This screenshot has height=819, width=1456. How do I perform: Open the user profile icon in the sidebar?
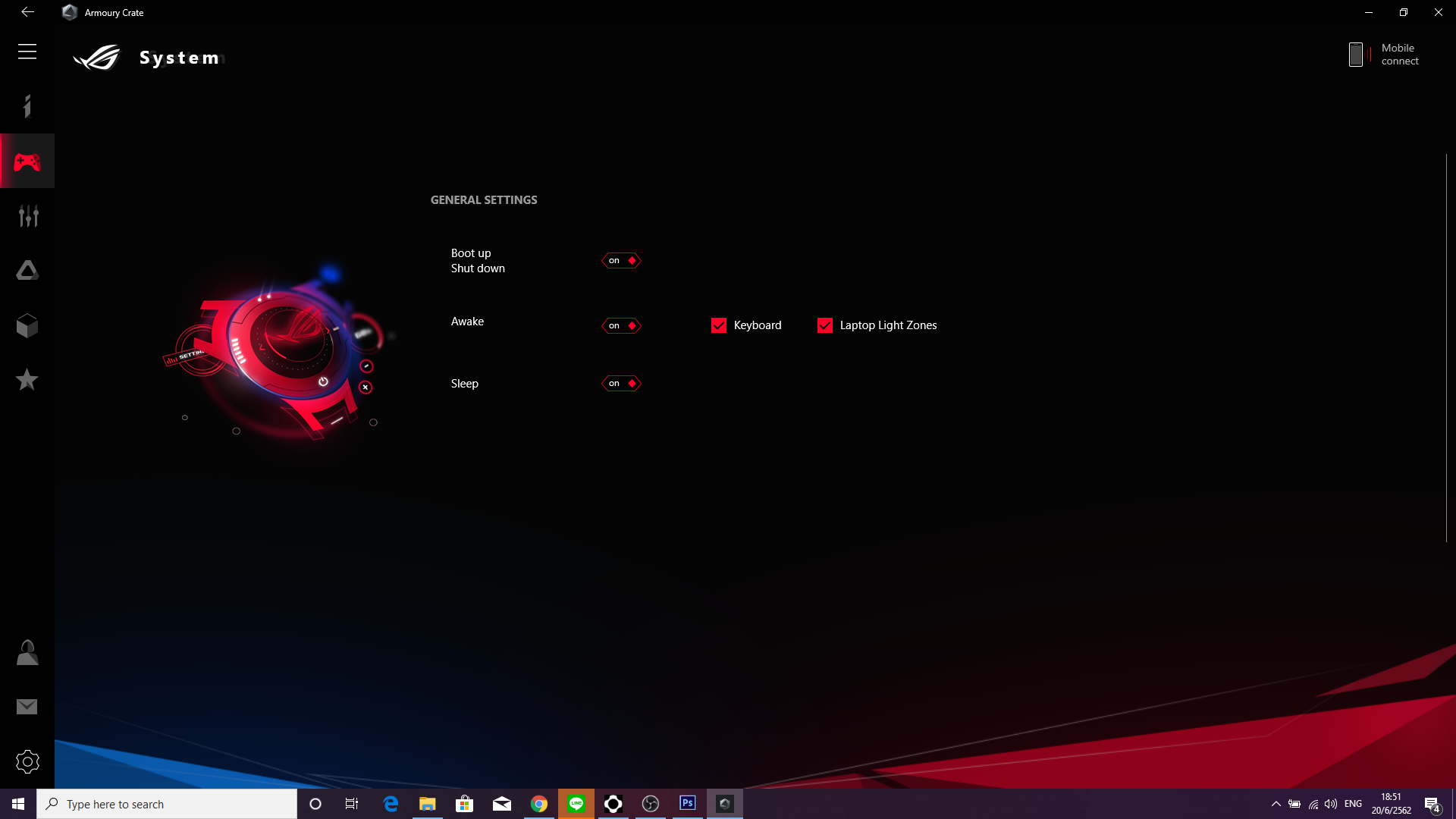(x=27, y=652)
